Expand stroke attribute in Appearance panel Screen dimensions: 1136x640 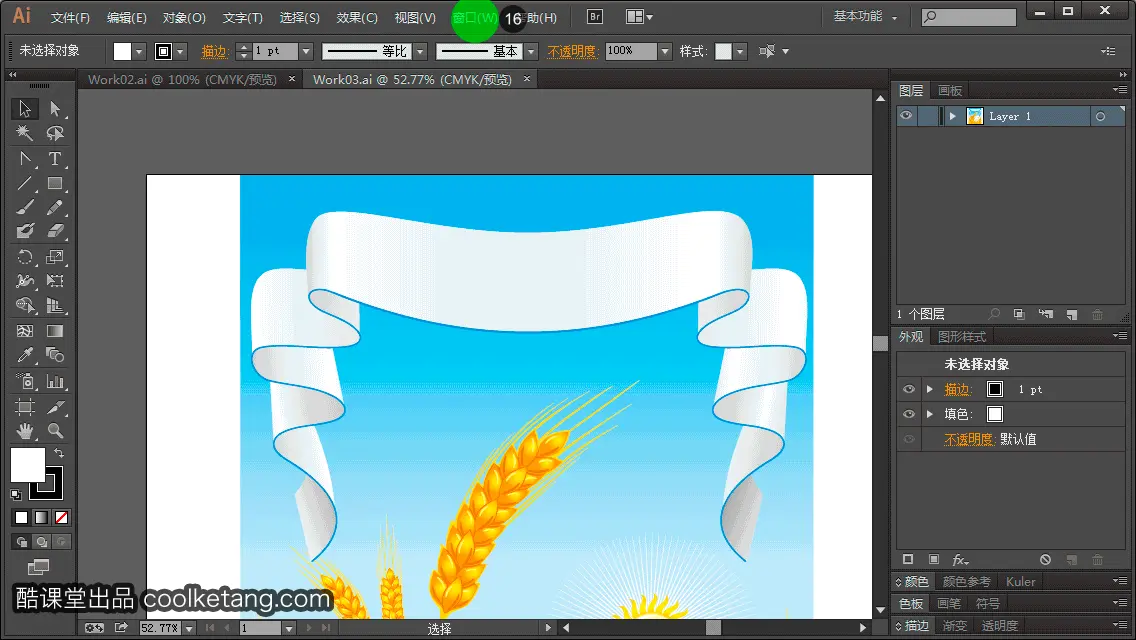930,389
